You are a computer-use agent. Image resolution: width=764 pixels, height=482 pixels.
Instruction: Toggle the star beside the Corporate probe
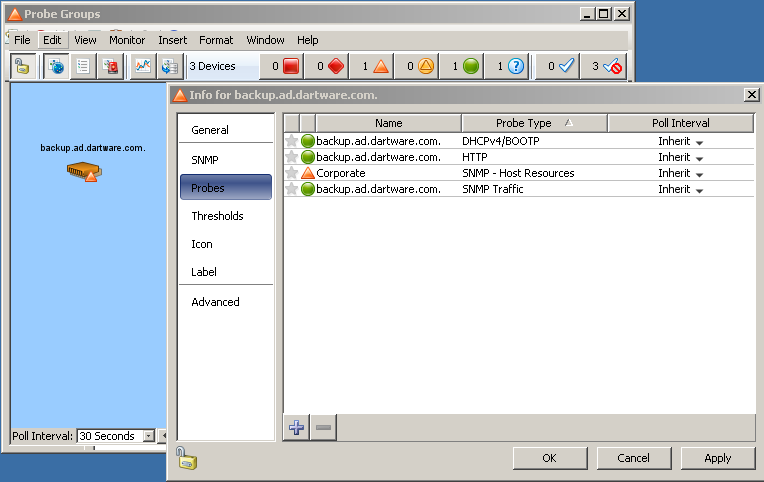pyautogui.click(x=292, y=173)
